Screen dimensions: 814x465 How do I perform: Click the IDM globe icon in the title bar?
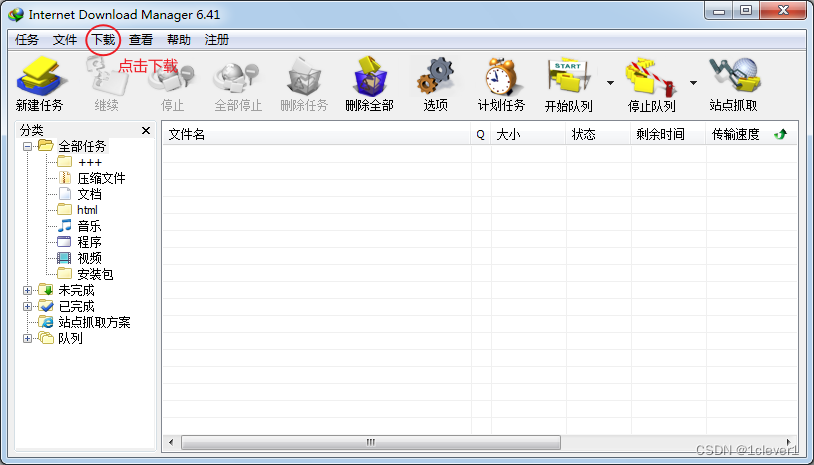tap(16, 14)
